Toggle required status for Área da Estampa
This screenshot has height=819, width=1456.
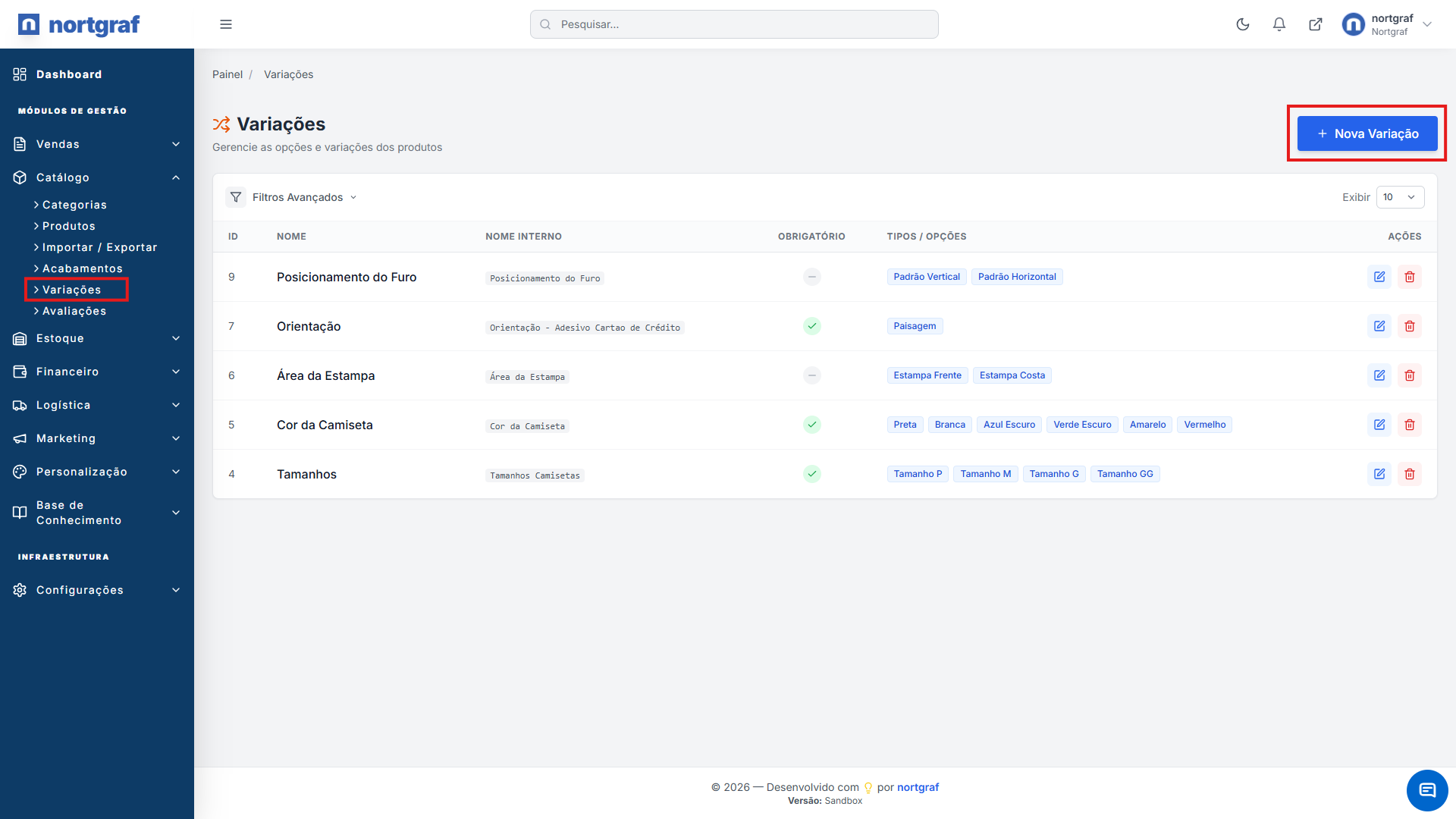pos(811,375)
